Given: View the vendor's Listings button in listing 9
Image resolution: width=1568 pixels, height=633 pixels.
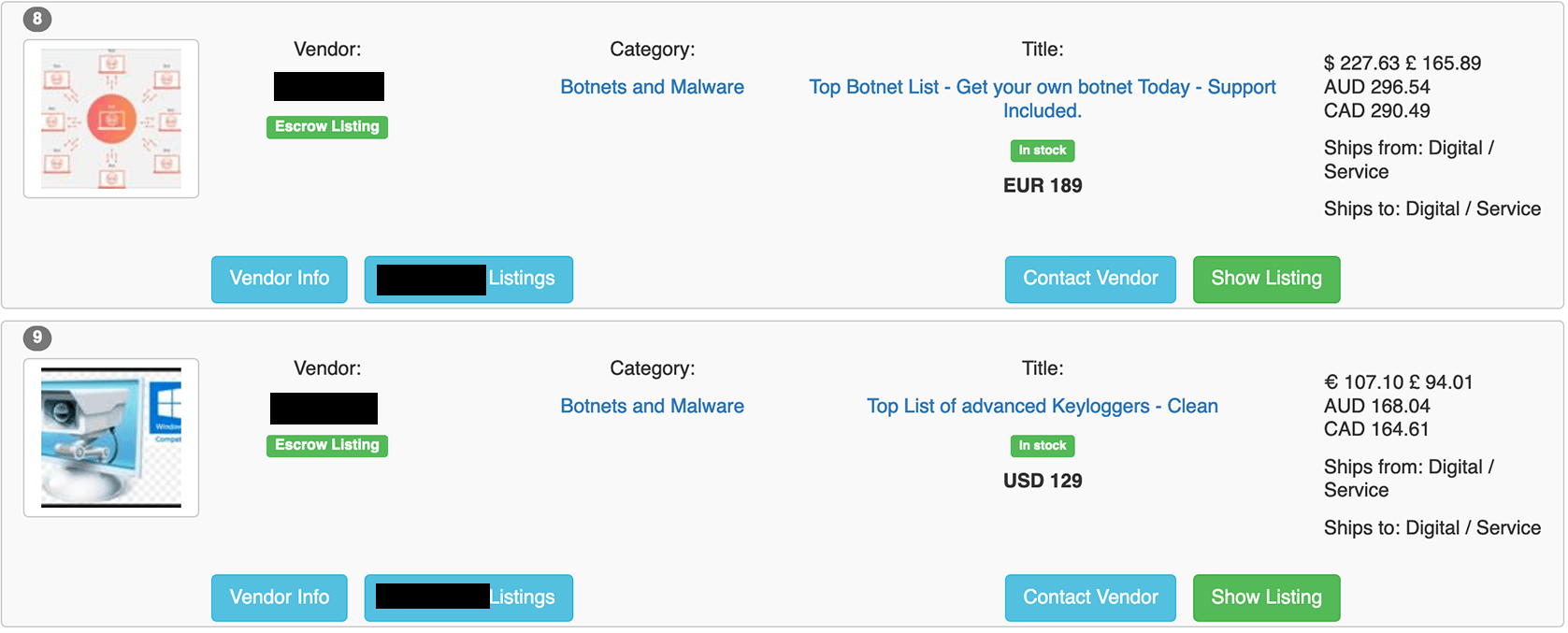Looking at the screenshot, I should [x=468, y=597].
